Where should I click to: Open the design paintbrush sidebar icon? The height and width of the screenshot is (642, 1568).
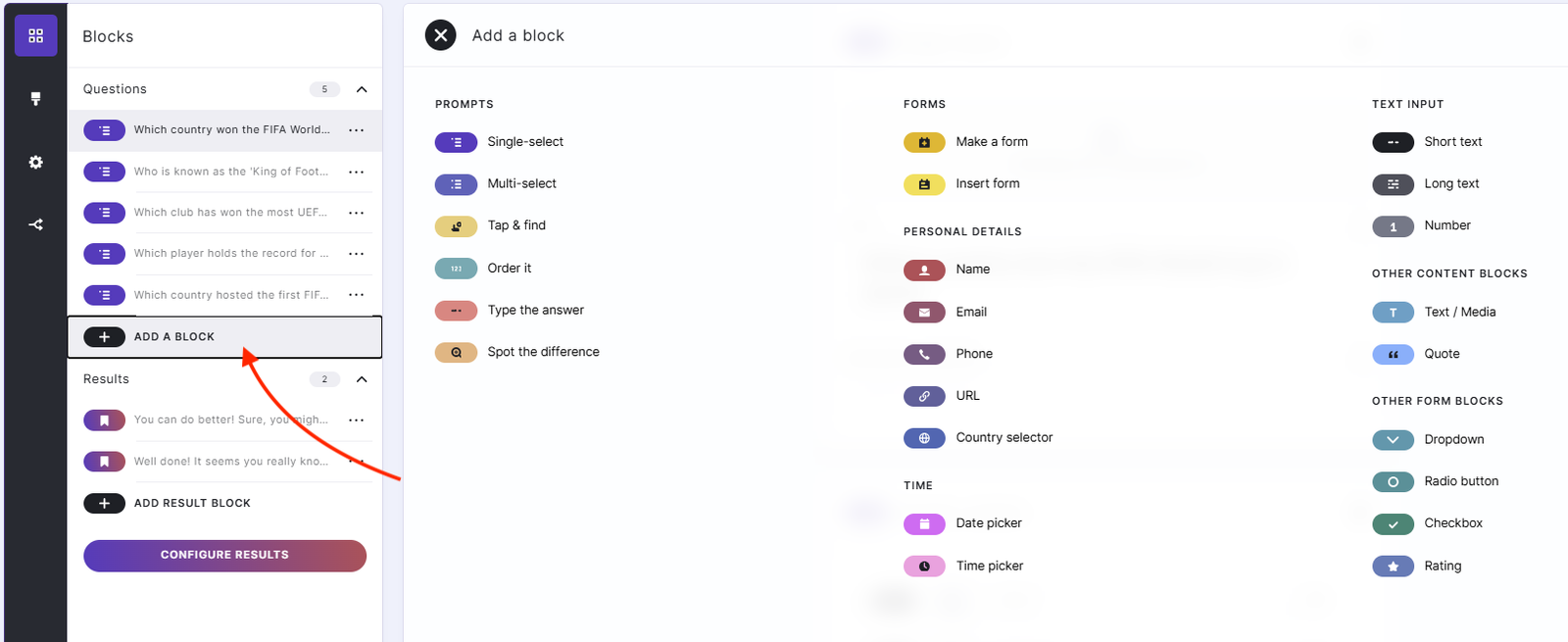pyautogui.click(x=35, y=99)
